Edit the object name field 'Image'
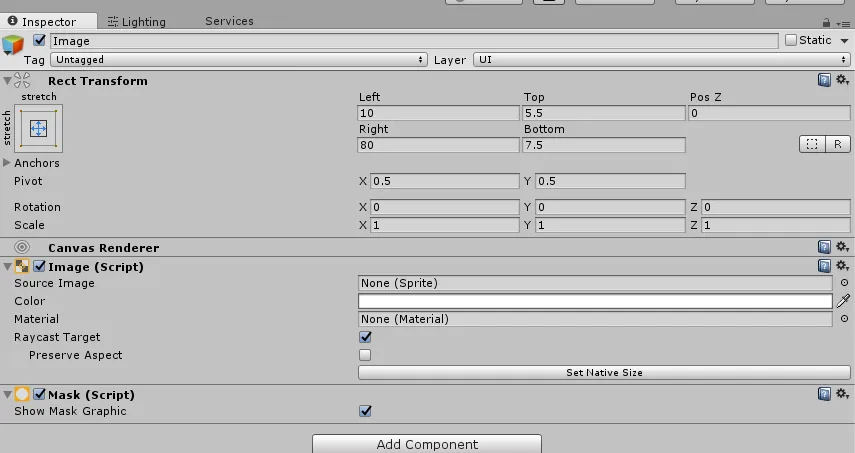The image size is (855, 453). coord(414,41)
